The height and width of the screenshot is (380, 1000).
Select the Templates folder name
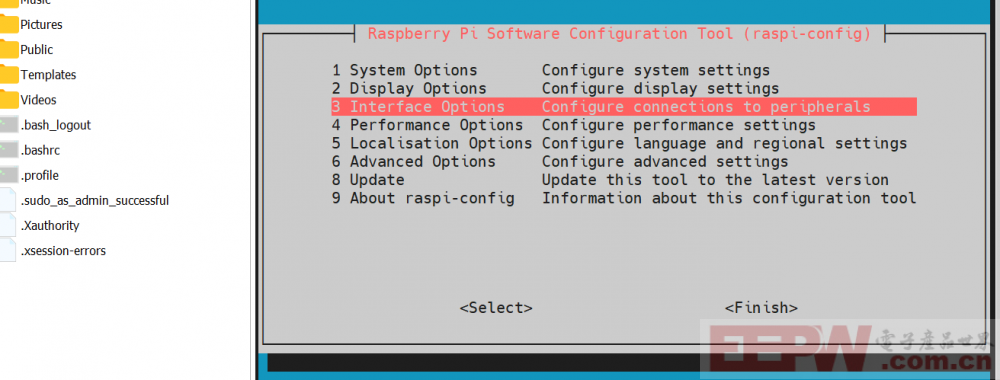tap(48, 75)
